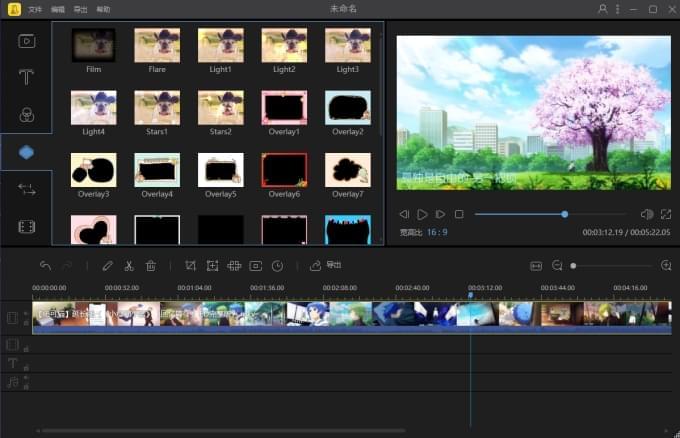Open the 帮助 (Help) menu
Viewport: 680px width, 438px height.
(103, 9)
